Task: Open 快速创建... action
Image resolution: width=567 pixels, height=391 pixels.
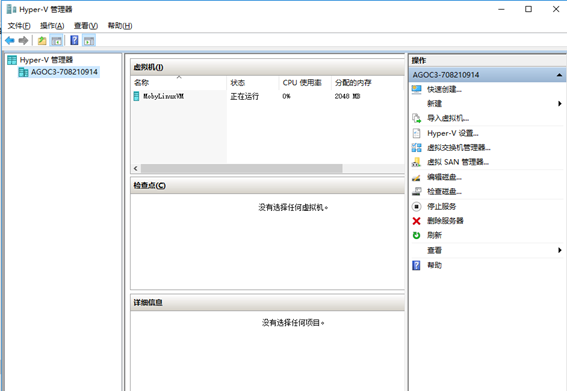Action: pyautogui.click(x=444, y=89)
